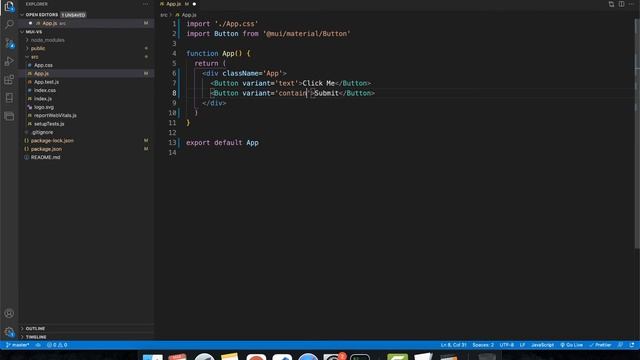The image size is (640, 360).
Task: Open the Search view in activity bar
Action: [x=9, y=24]
